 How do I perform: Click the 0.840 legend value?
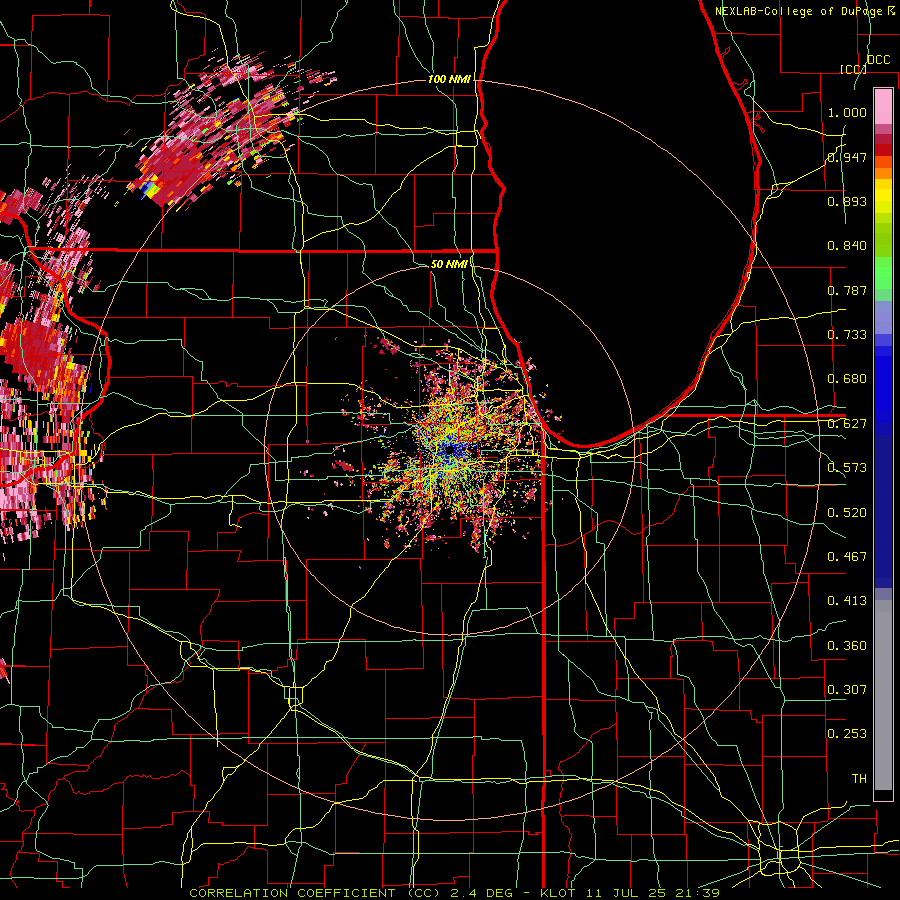(847, 246)
